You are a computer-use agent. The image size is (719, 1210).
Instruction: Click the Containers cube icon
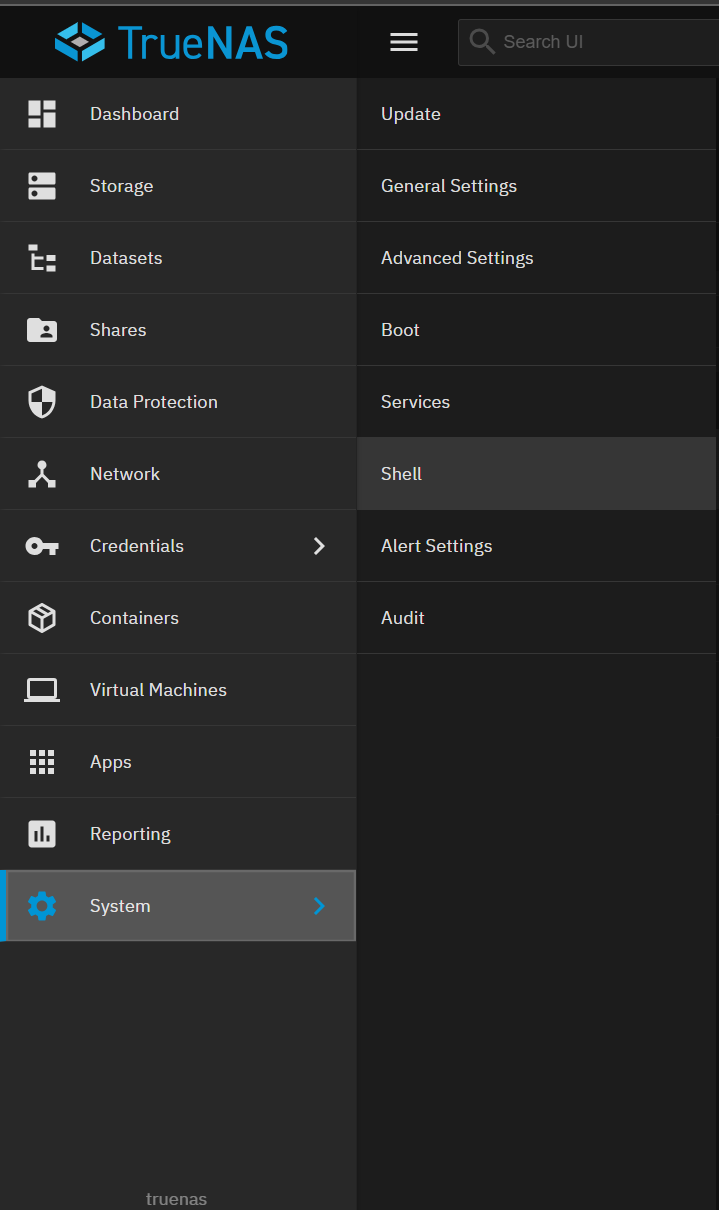(42, 618)
